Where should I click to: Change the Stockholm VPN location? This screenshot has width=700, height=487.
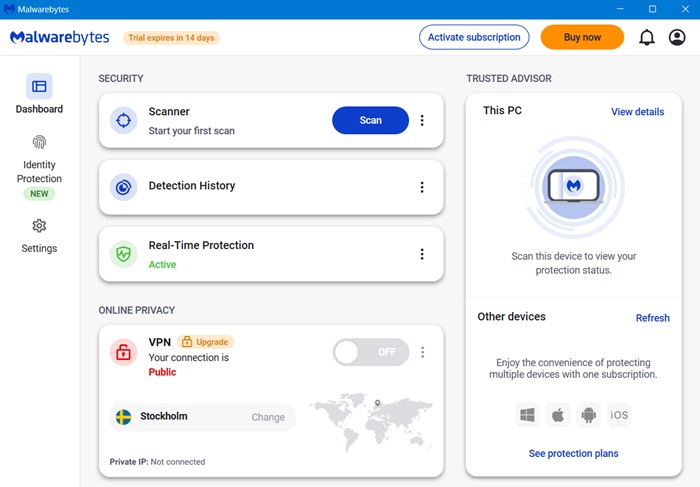(268, 417)
